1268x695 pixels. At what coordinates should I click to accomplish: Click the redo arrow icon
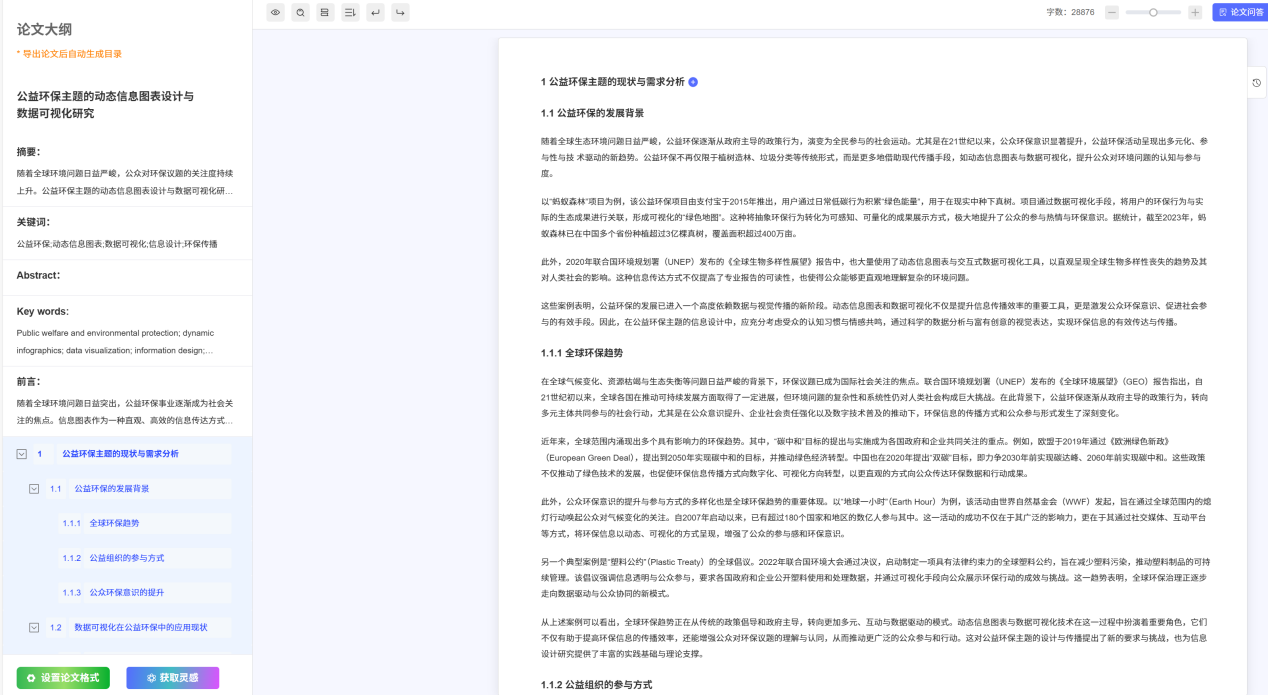tap(400, 12)
